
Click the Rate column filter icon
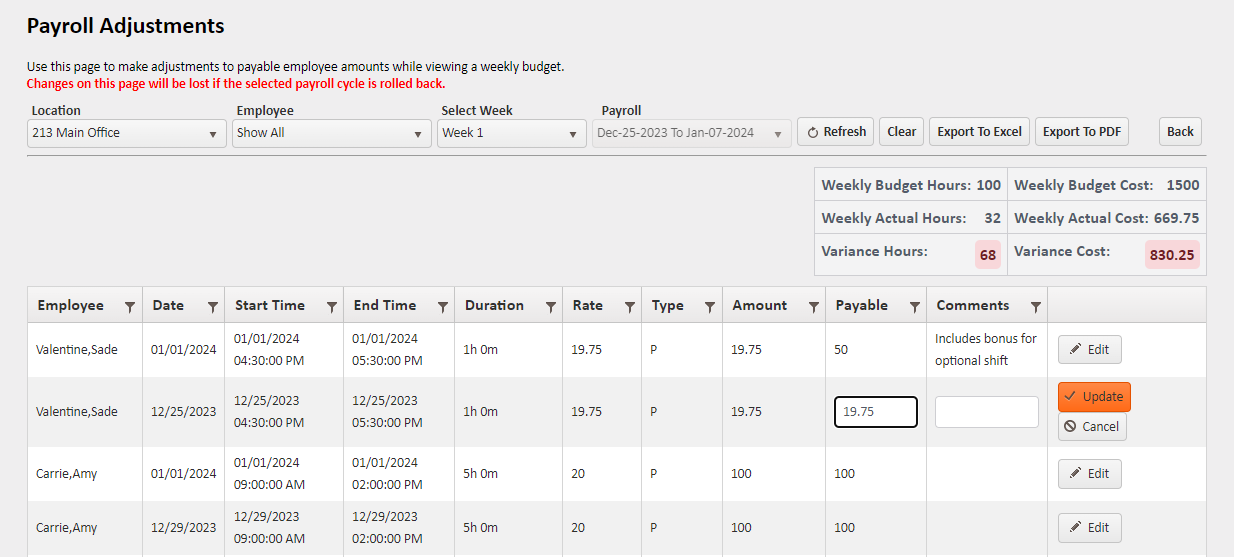[x=629, y=307]
